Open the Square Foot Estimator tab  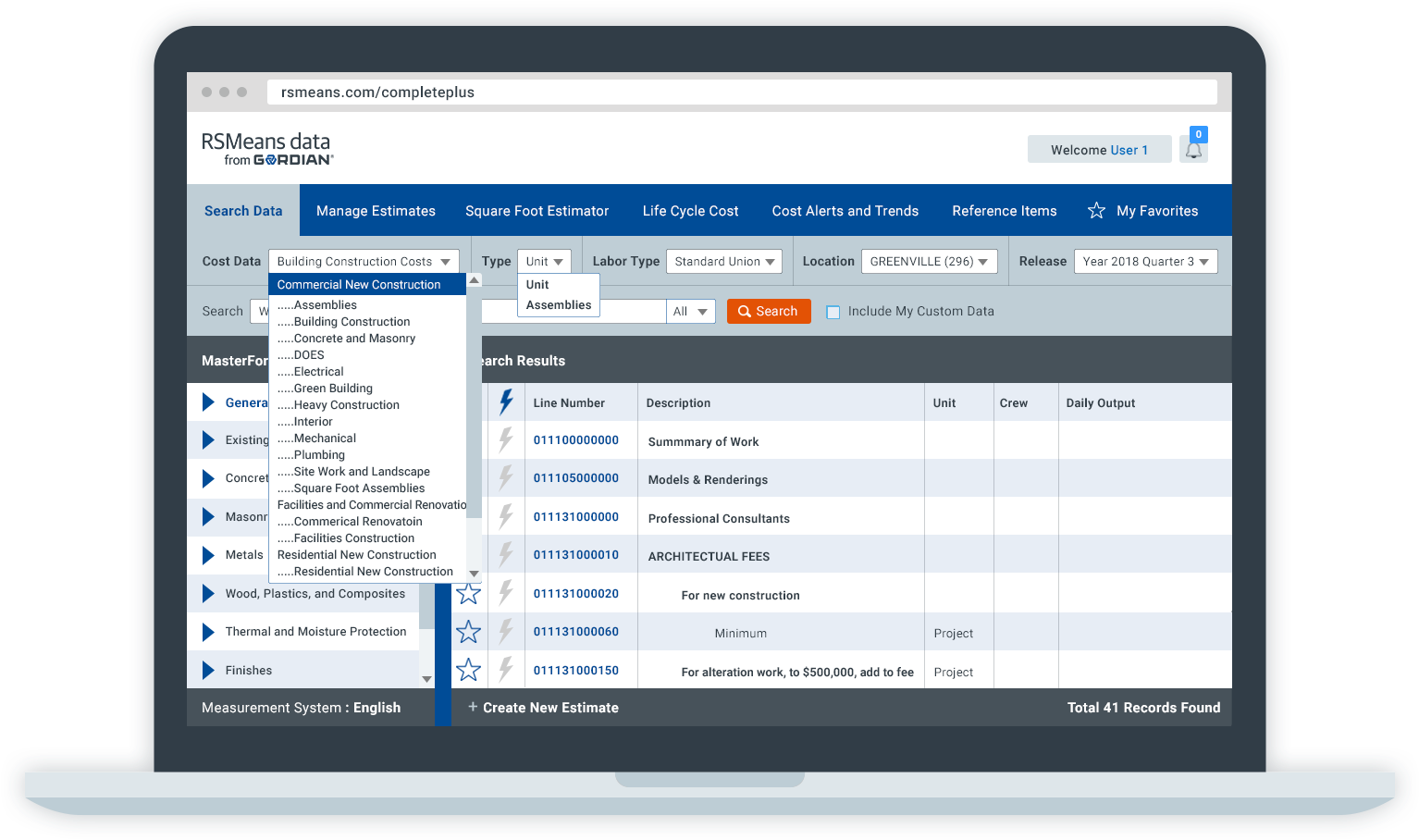537,211
